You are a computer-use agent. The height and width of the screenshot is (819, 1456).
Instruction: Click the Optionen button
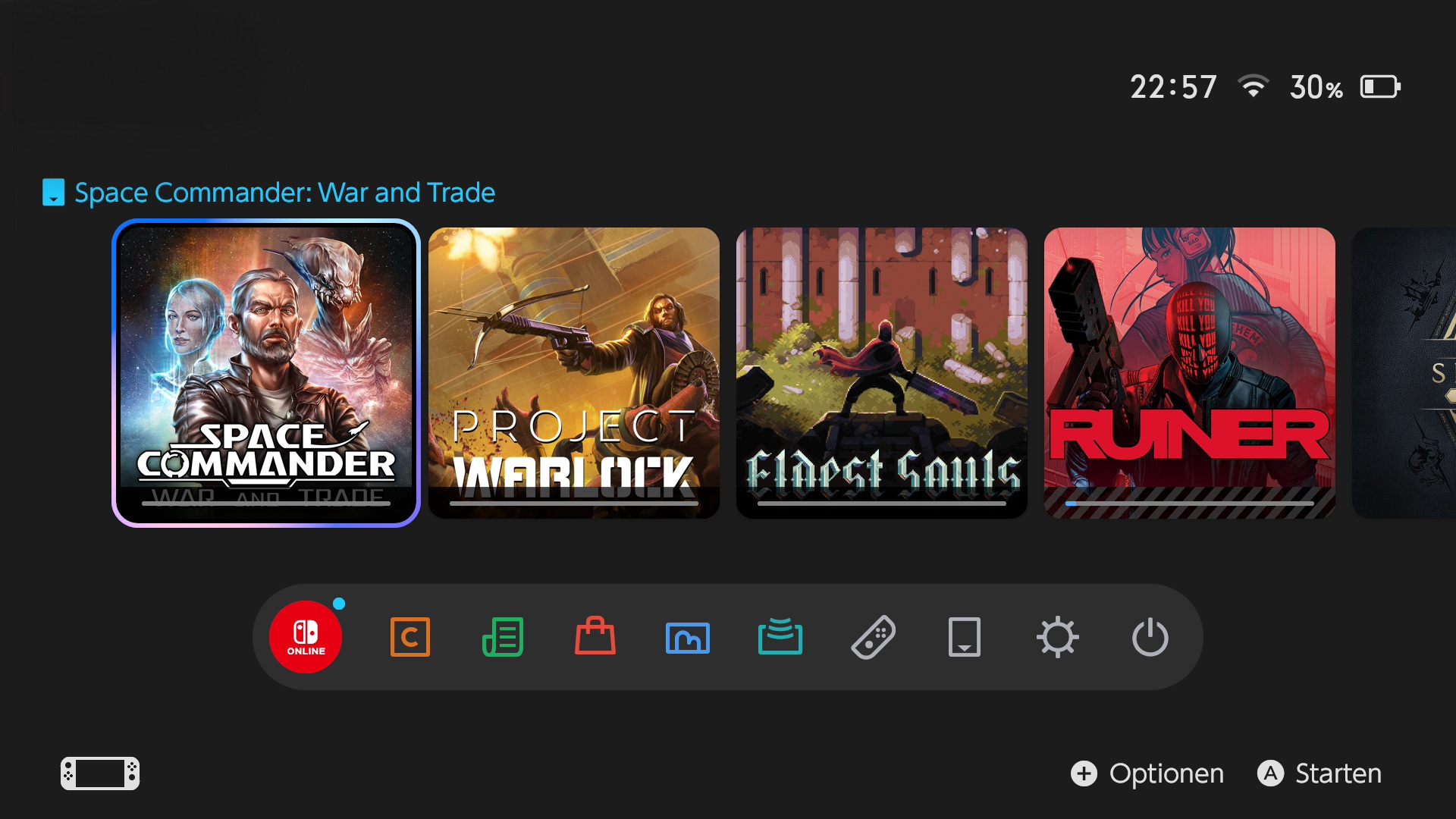(x=1147, y=773)
